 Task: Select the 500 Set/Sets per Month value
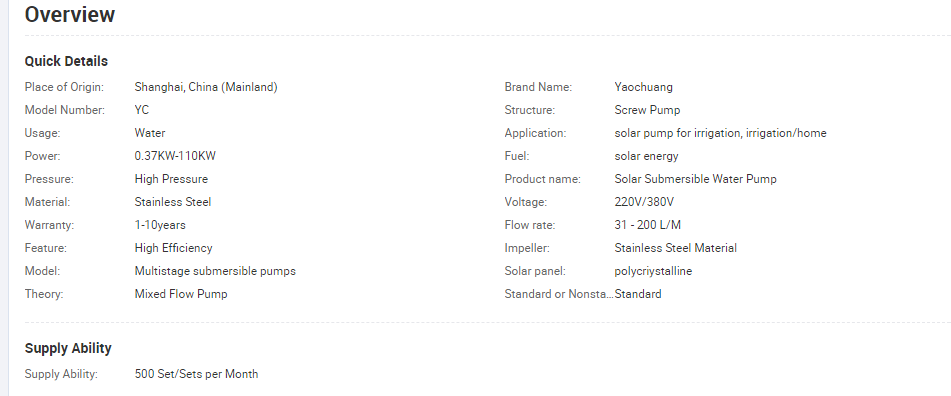[197, 374]
